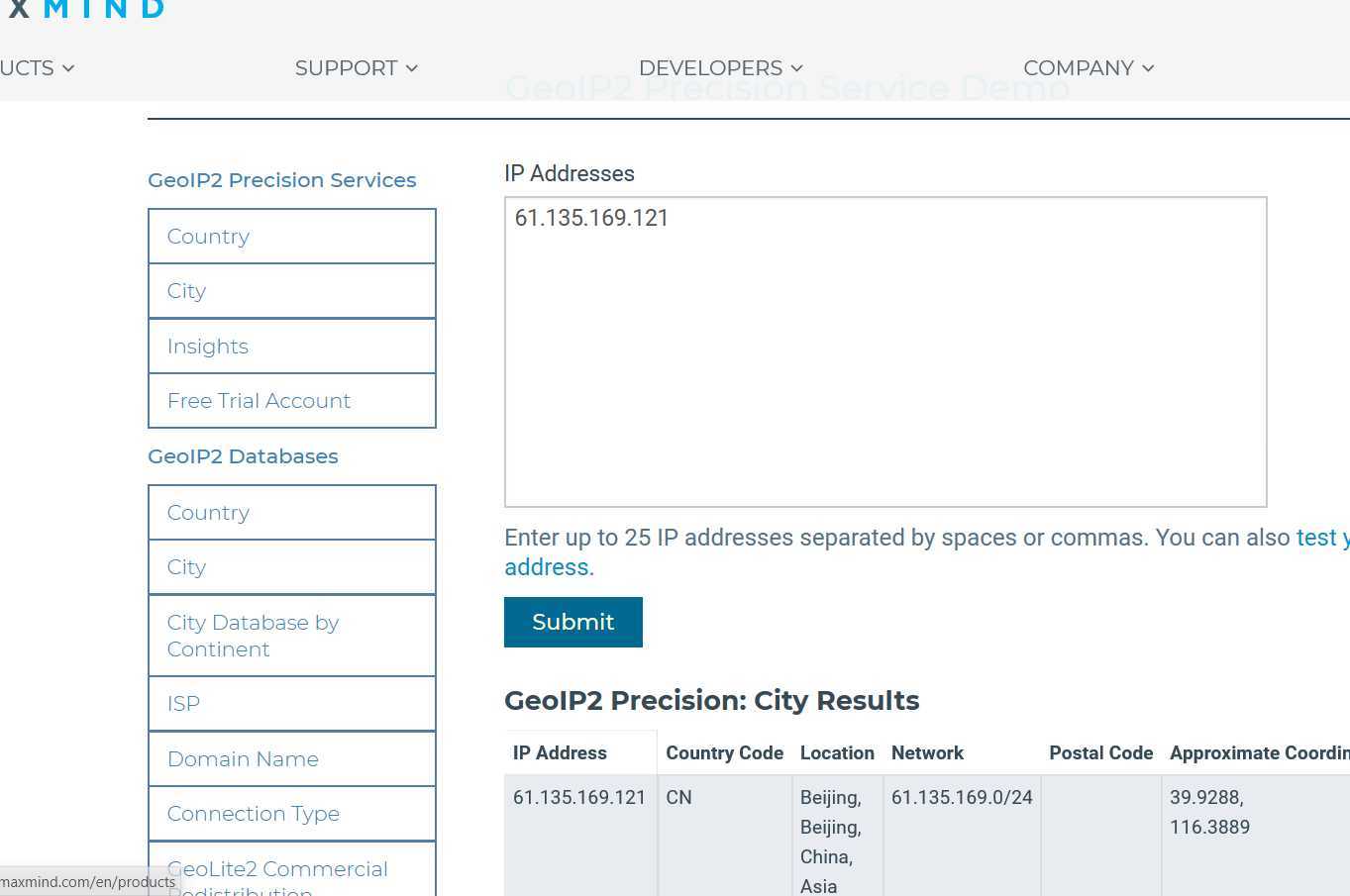The image size is (1350, 896).
Task: Open Free Trial Account link
Action: 292,401
